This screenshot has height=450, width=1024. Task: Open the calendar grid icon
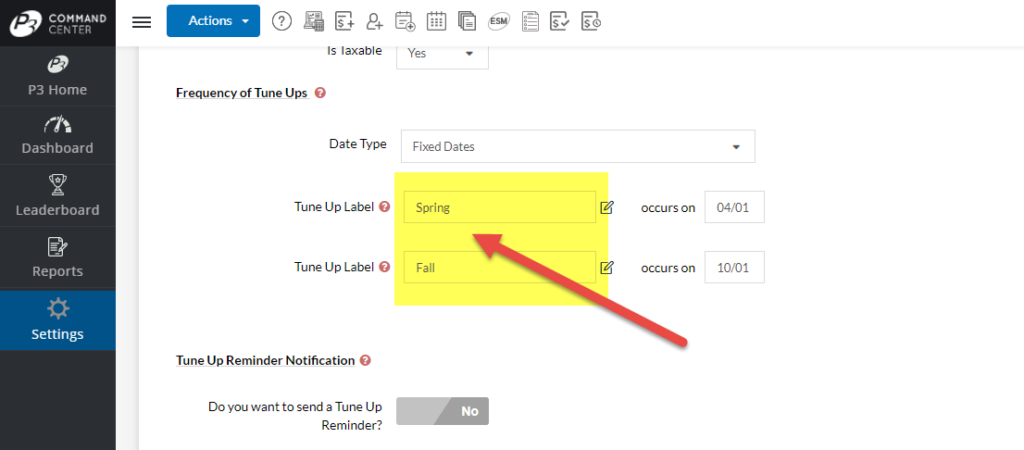pyautogui.click(x=436, y=21)
